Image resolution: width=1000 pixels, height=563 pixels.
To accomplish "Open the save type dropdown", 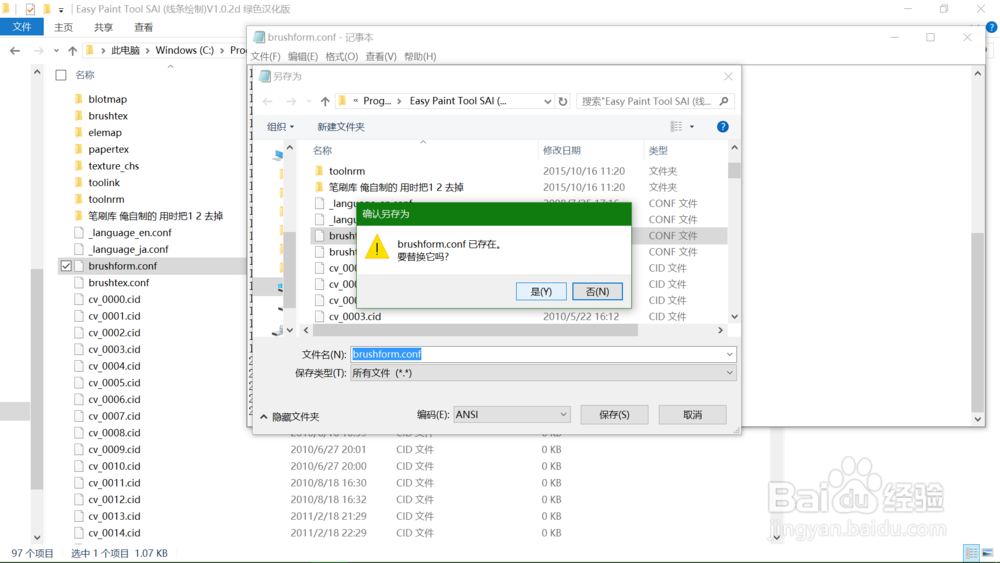I will [x=543, y=373].
